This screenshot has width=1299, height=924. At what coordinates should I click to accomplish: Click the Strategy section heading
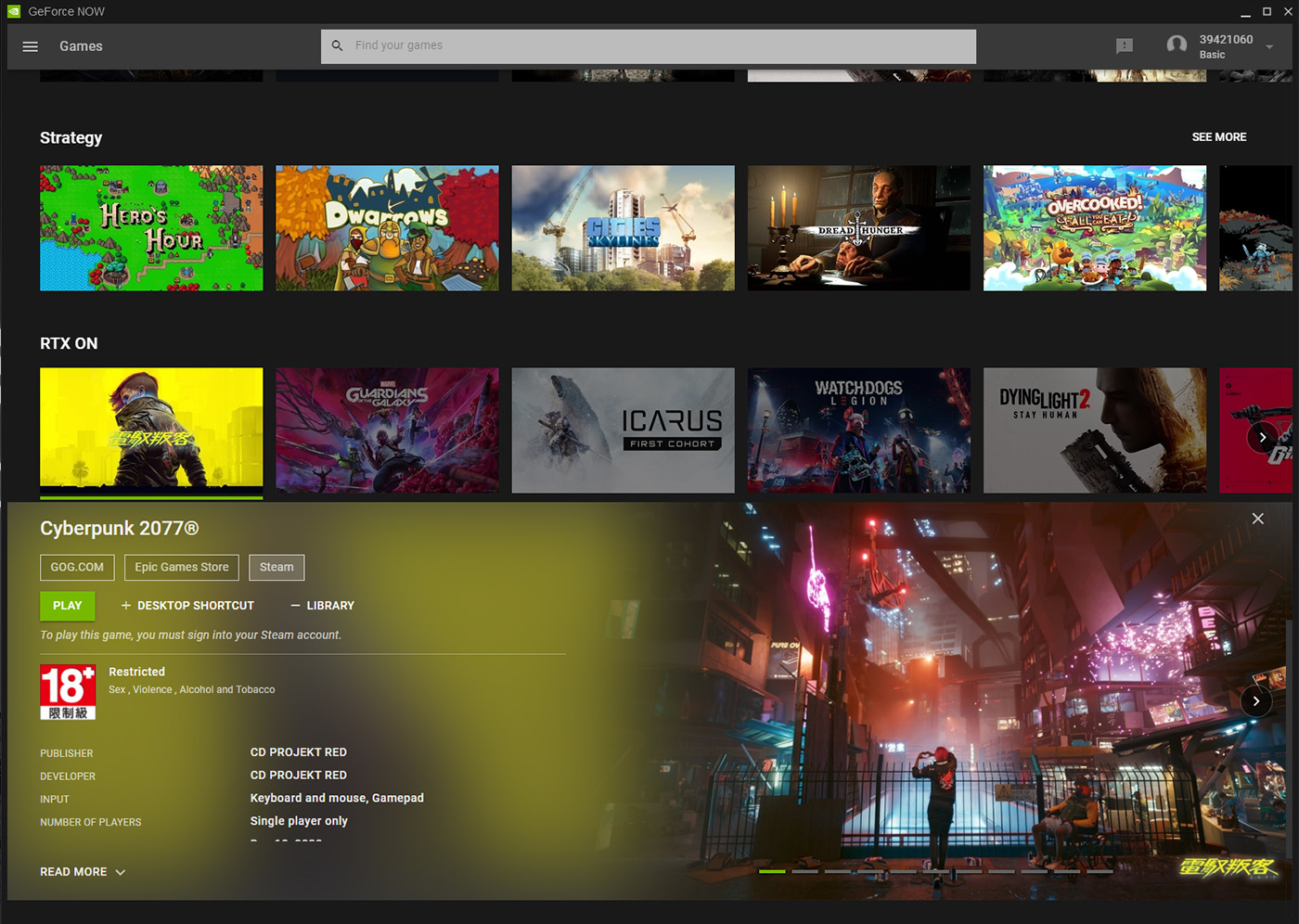pyautogui.click(x=71, y=137)
